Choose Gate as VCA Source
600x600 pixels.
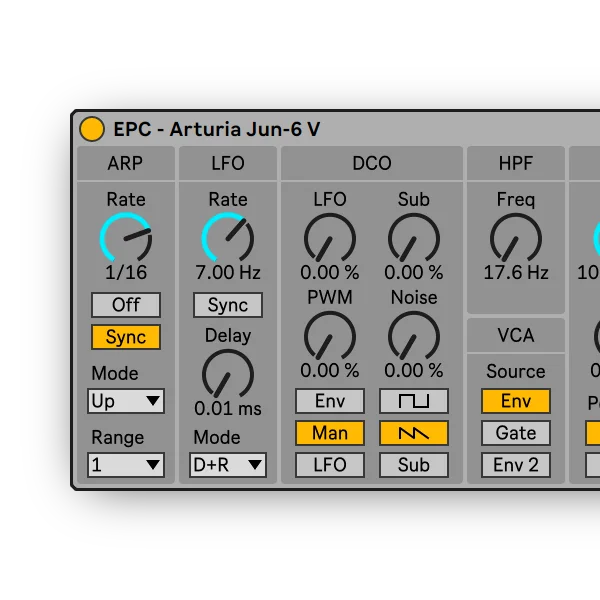click(x=516, y=433)
